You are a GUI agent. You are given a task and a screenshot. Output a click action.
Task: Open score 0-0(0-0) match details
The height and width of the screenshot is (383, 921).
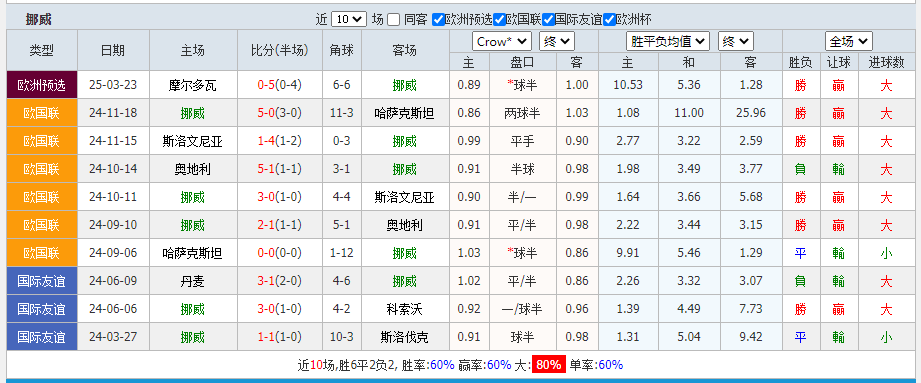[x=280, y=253]
